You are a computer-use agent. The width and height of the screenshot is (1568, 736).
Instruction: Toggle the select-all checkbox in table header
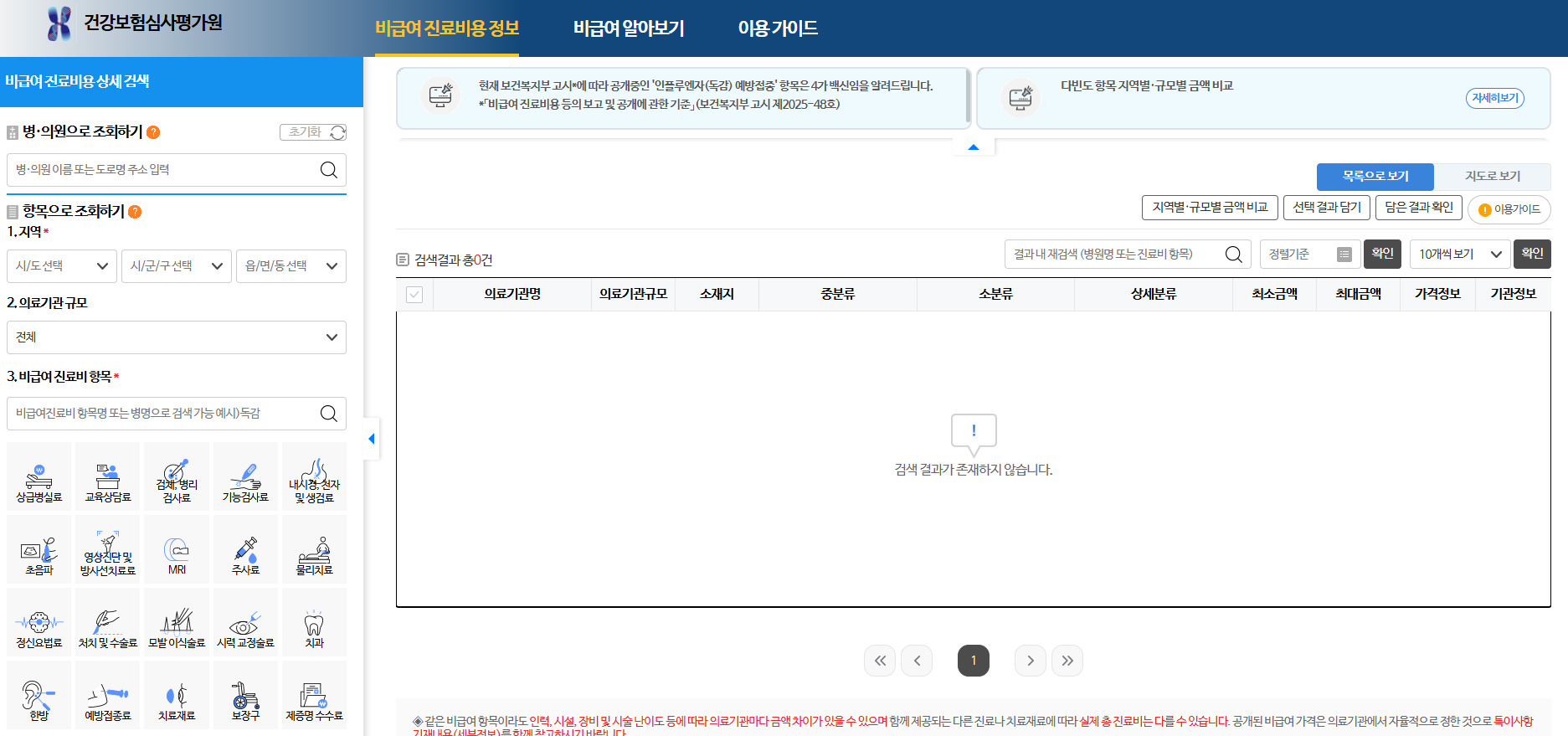414,294
